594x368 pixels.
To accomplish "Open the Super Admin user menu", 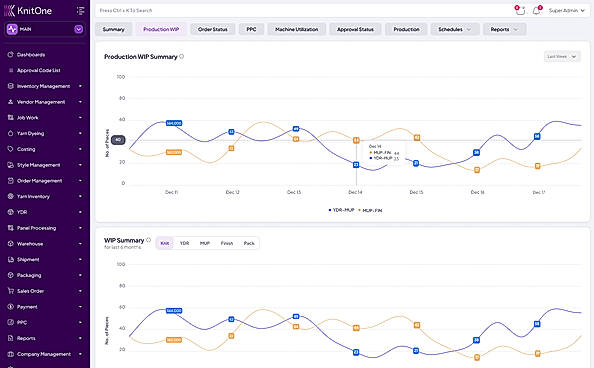I will [566, 11].
